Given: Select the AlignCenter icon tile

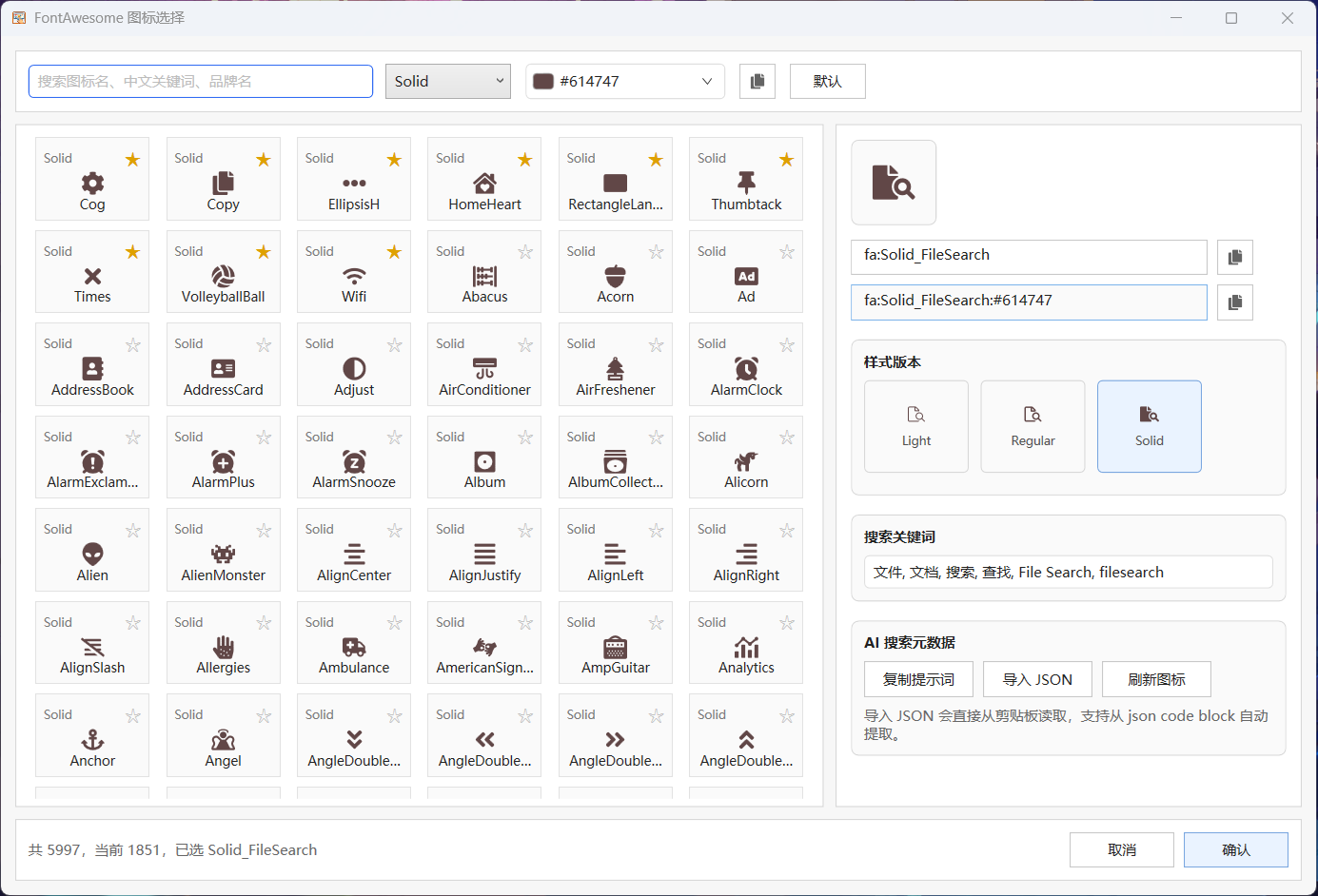Looking at the screenshot, I should point(354,550).
